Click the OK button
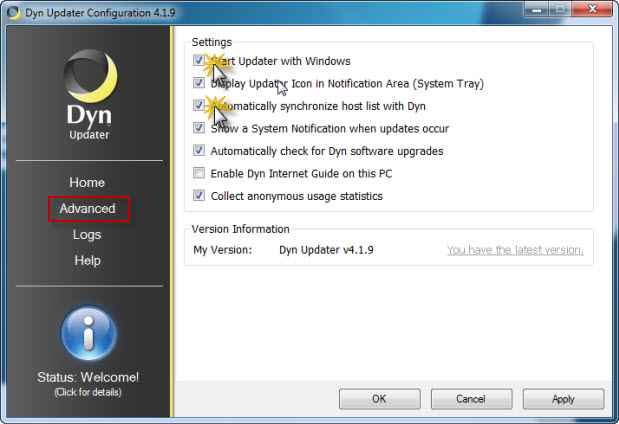 click(x=379, y=399)
